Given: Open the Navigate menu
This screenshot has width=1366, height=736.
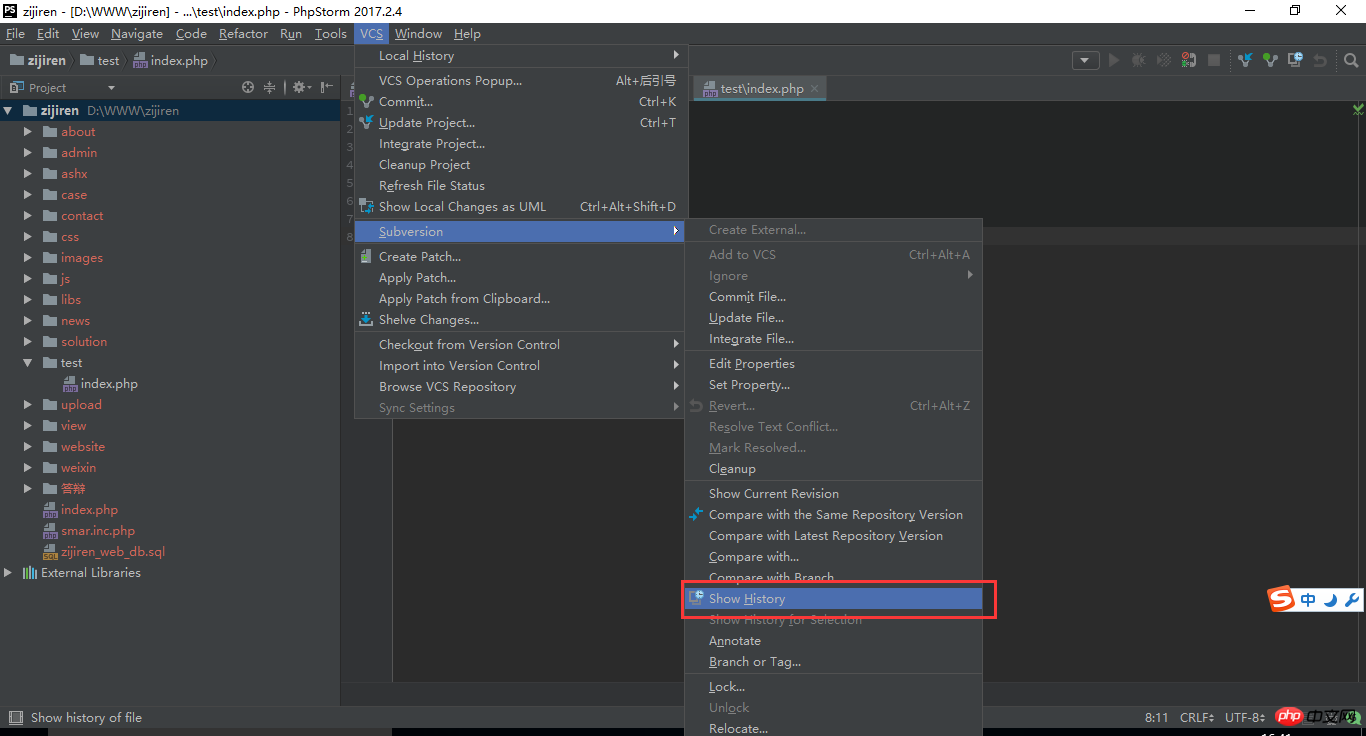Looking at the screenshot, I should pyautogui.click(x=137, y=34).
